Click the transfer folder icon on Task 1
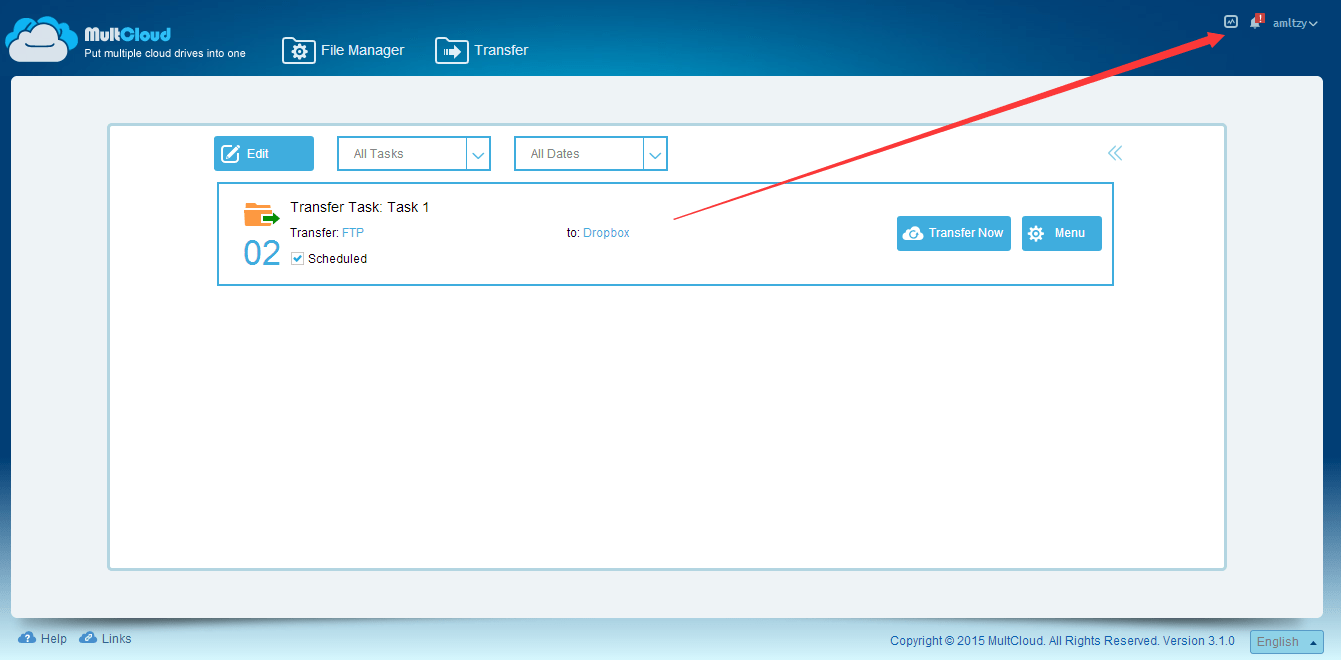 [x=260, y=214]
